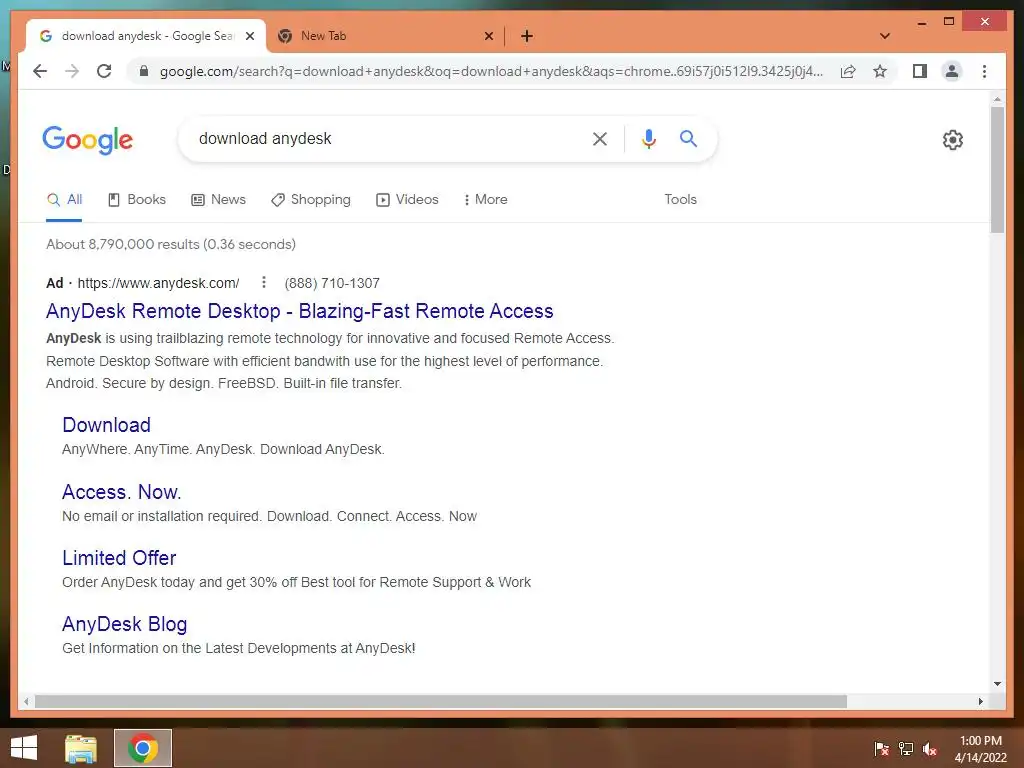1024x768 pixels.
Task: Click the vertical scrollbar thumb
Action: tap(997, 170)
